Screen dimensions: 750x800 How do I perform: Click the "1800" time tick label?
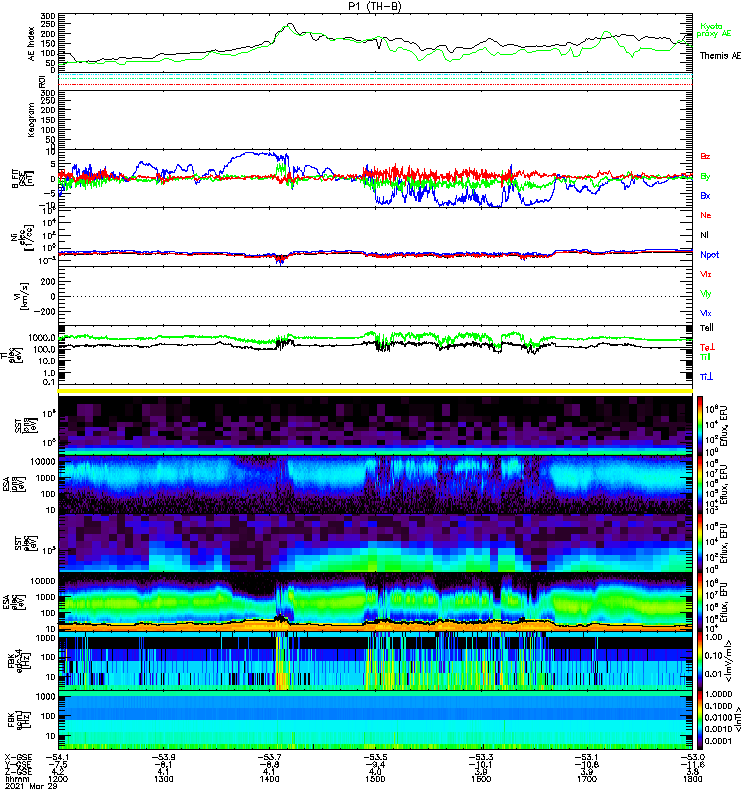(x=692, y=779)
